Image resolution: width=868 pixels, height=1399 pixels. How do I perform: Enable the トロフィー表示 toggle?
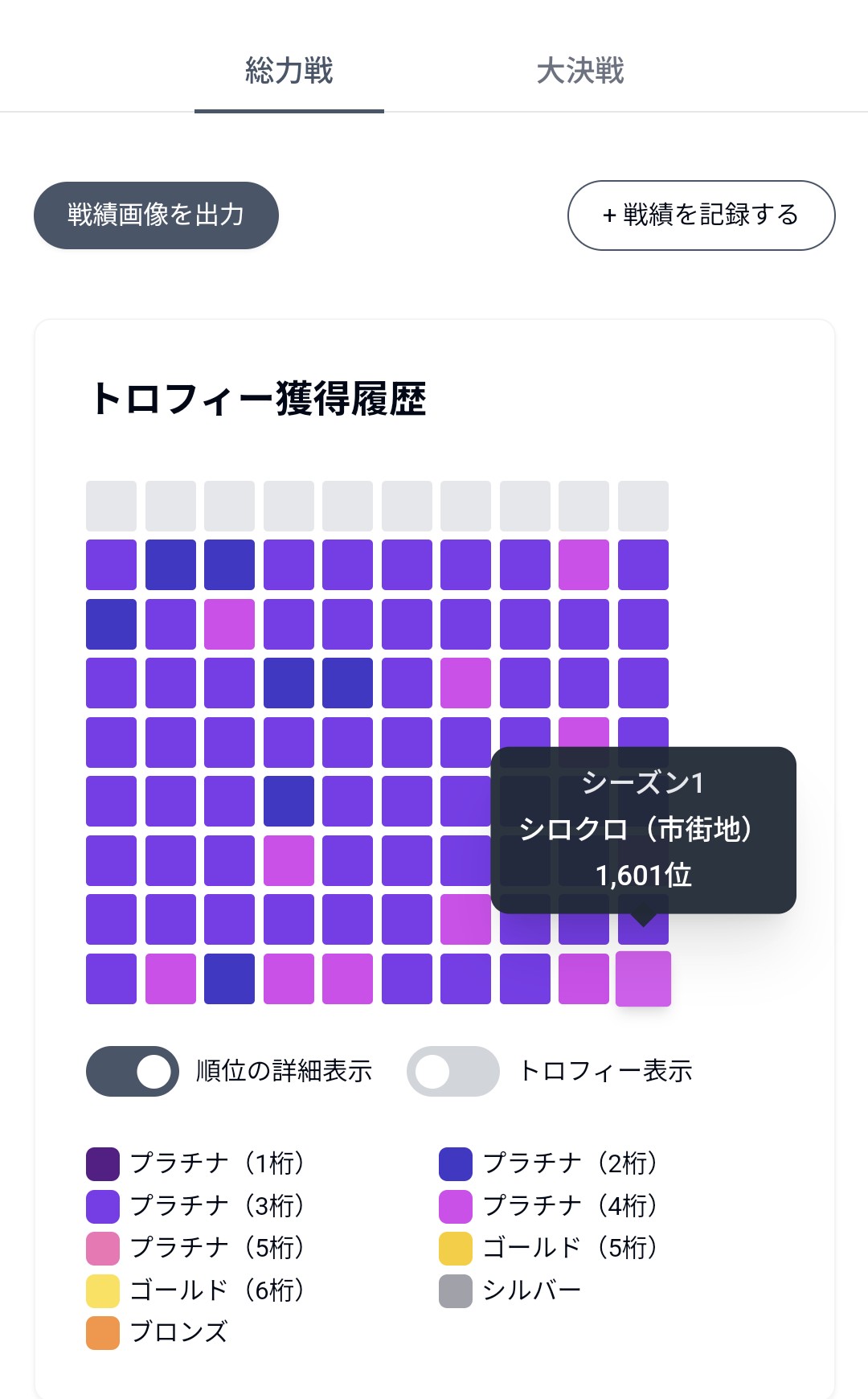(453, 1071)
